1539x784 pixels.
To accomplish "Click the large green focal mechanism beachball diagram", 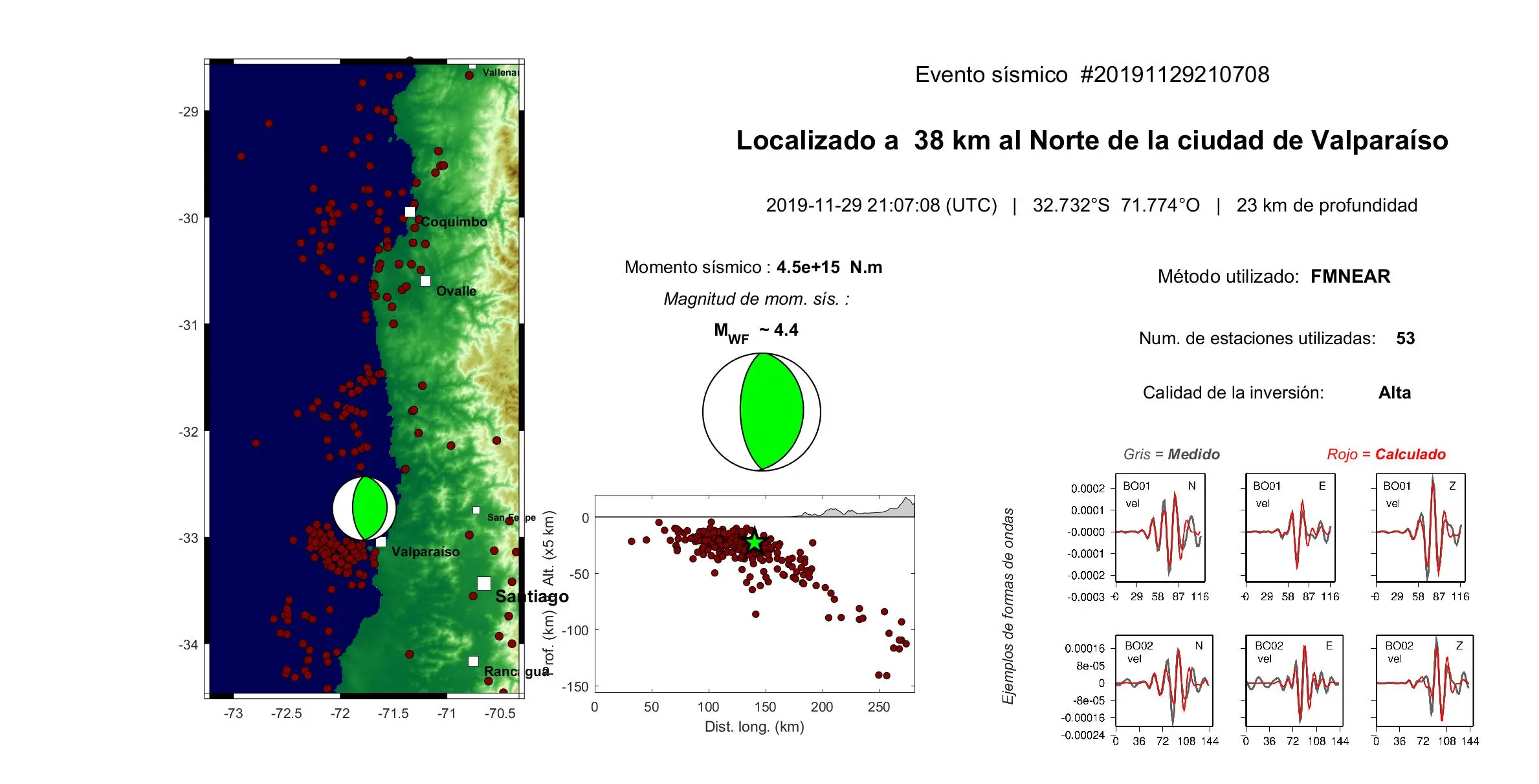I will pos(762,411).
